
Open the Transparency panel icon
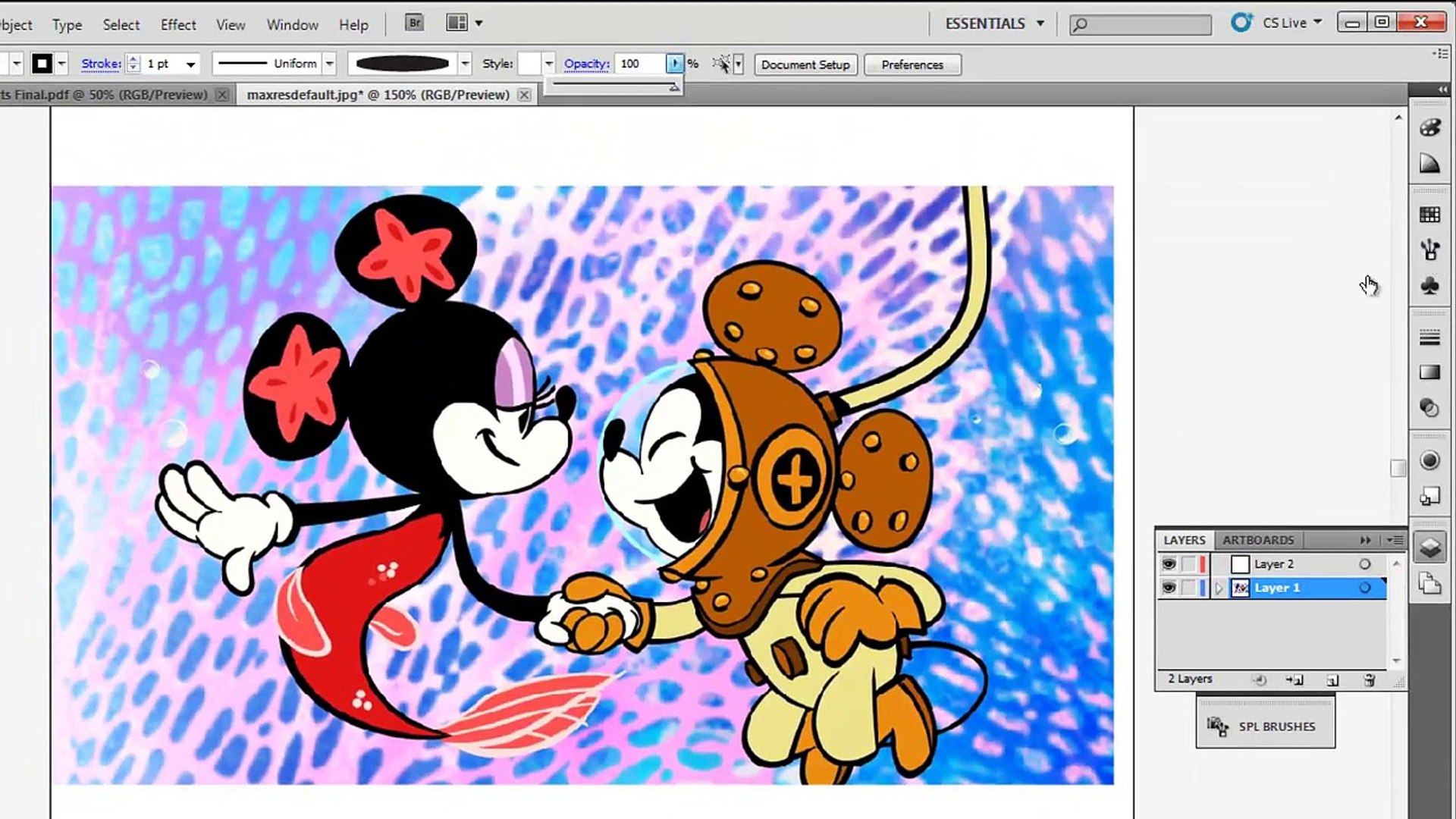(x=1429, y=408)
